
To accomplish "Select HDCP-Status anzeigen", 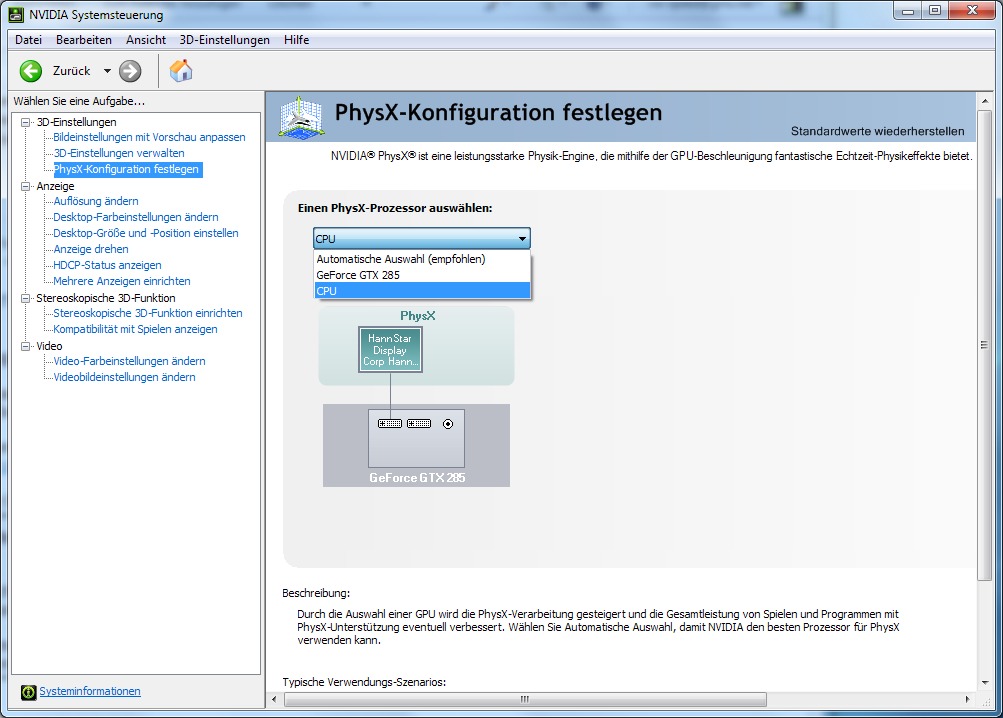I will (x=107, y=265).
